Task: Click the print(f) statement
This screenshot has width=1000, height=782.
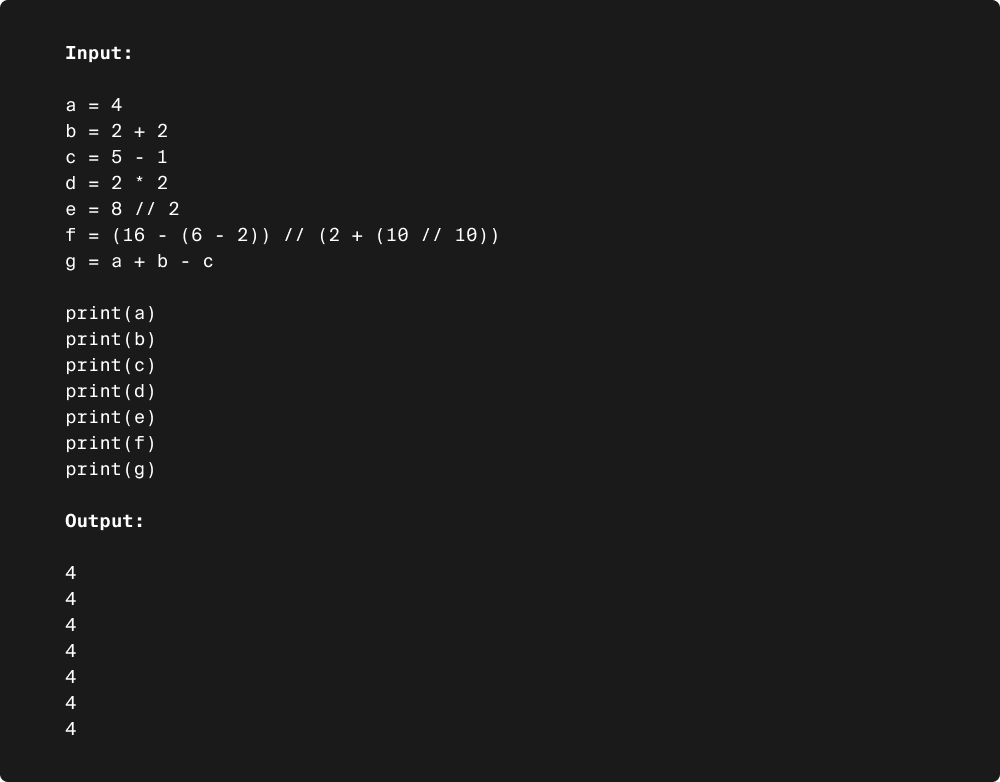Action: pyautogui.click(x=110, y=443)
